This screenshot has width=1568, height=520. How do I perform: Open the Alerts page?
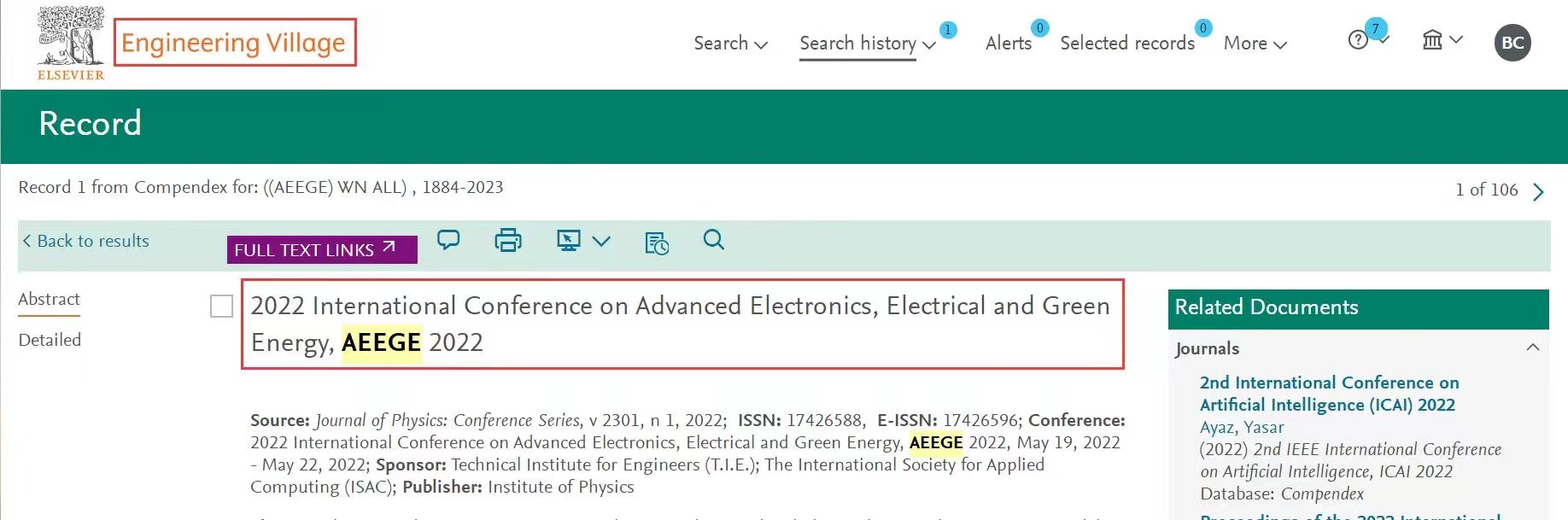click(1009, 44)
